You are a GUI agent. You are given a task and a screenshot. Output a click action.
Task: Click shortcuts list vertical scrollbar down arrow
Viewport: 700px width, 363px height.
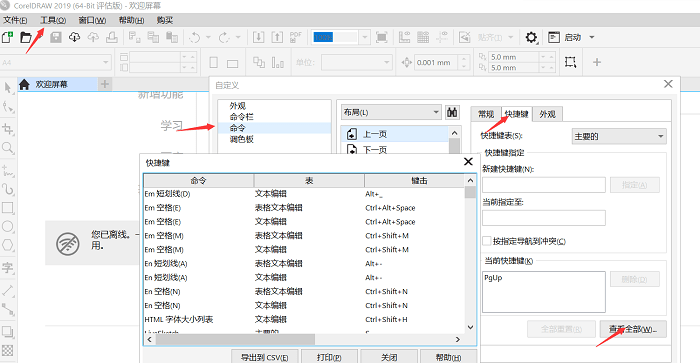pyautogui.click(x=470, y=327)
